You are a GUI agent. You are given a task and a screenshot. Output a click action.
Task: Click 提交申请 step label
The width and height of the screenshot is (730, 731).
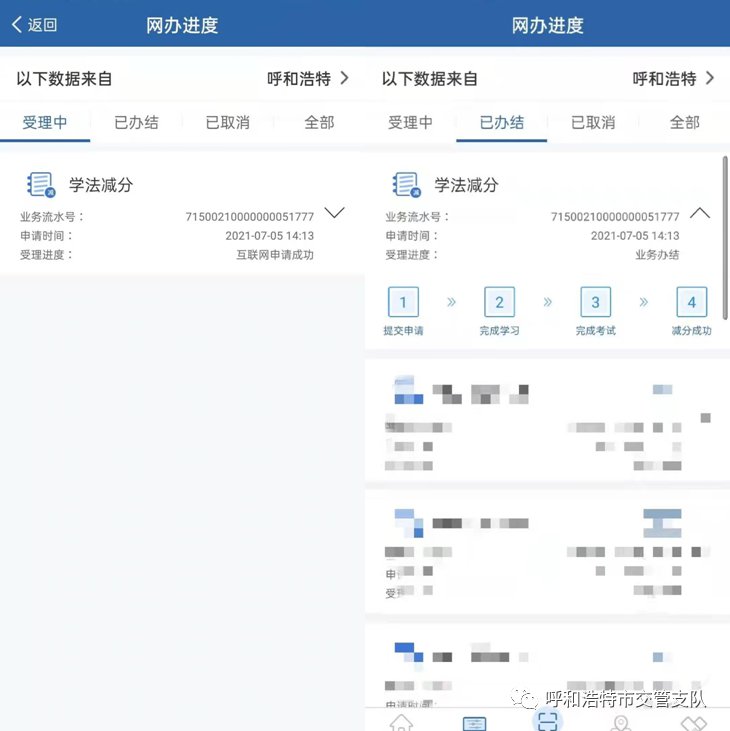click(x=403, y=331)
